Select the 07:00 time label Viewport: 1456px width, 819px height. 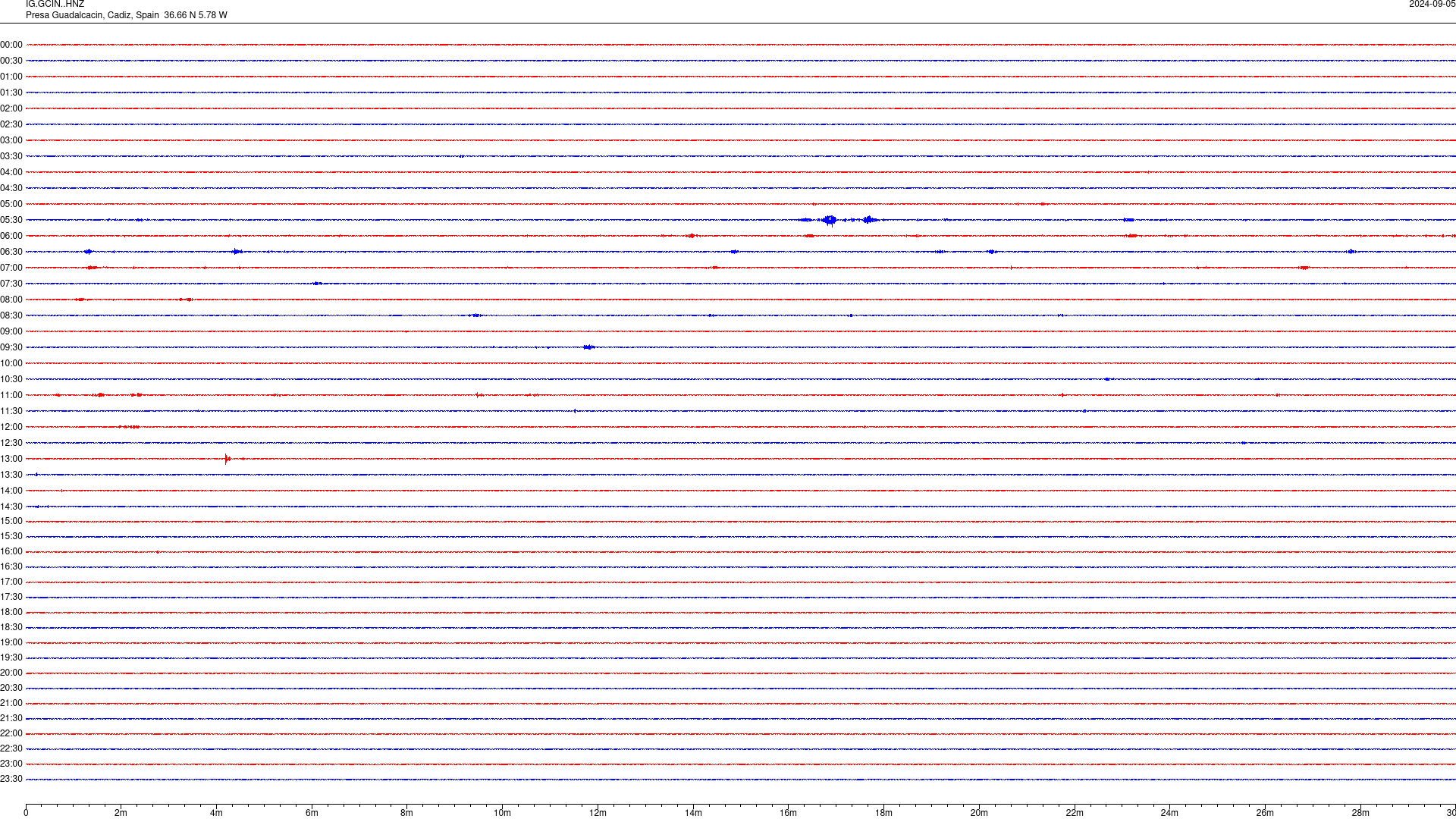click(11, 268)
